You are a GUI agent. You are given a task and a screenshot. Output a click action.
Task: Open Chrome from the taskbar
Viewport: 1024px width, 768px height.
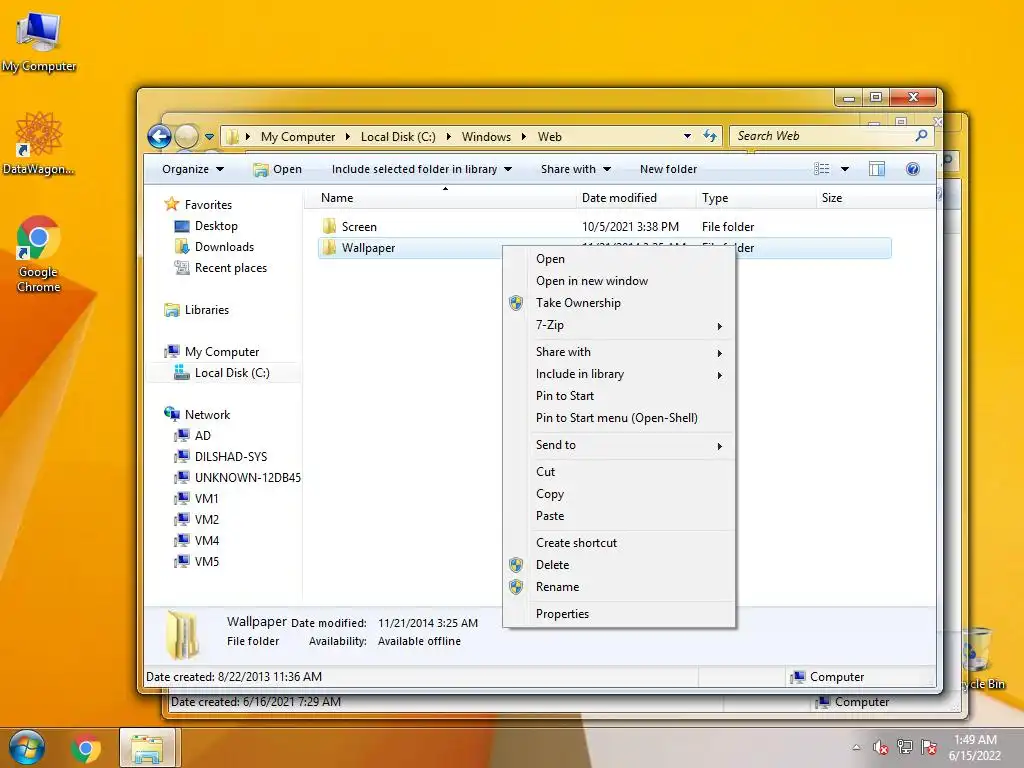click(86, 748)
